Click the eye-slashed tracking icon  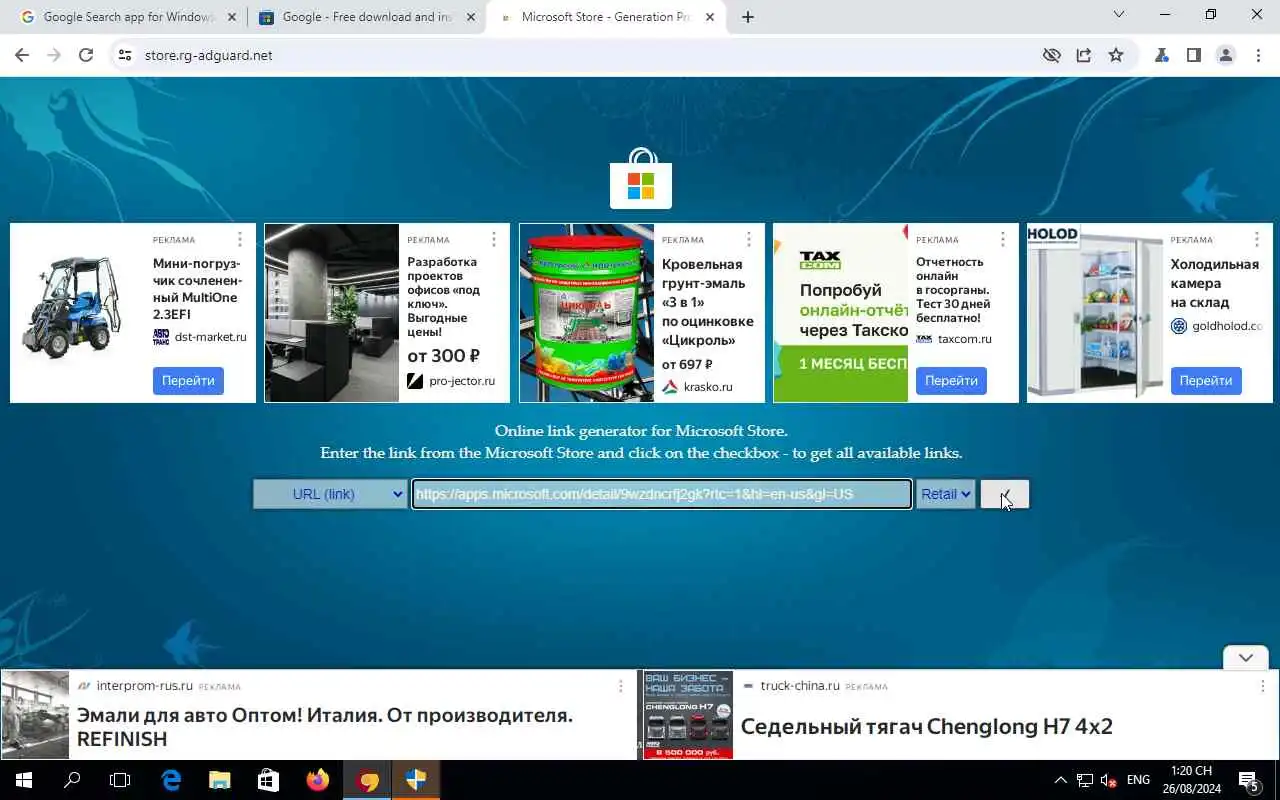tap(1051, 56)
